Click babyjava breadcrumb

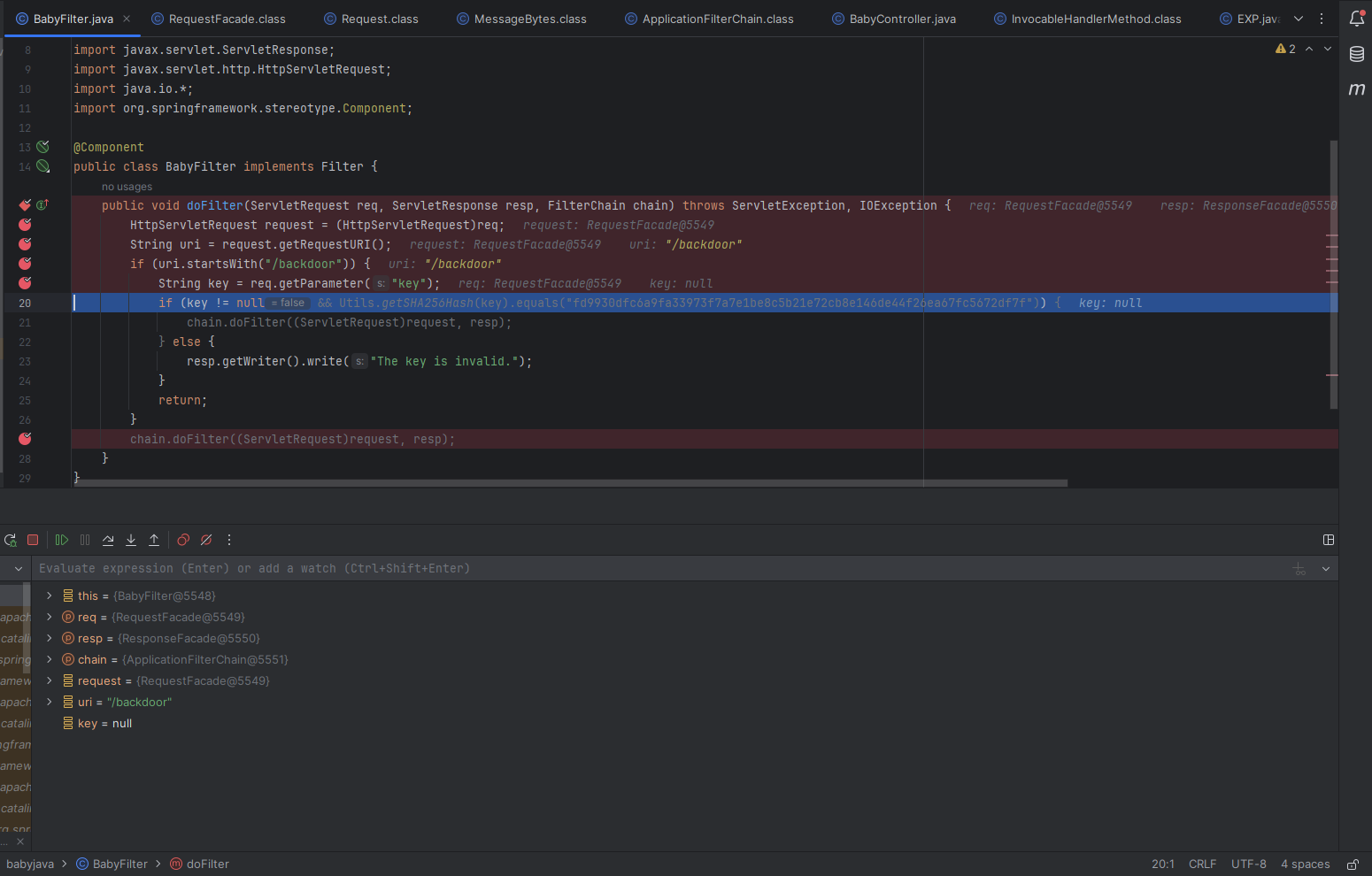click(30, 864)
